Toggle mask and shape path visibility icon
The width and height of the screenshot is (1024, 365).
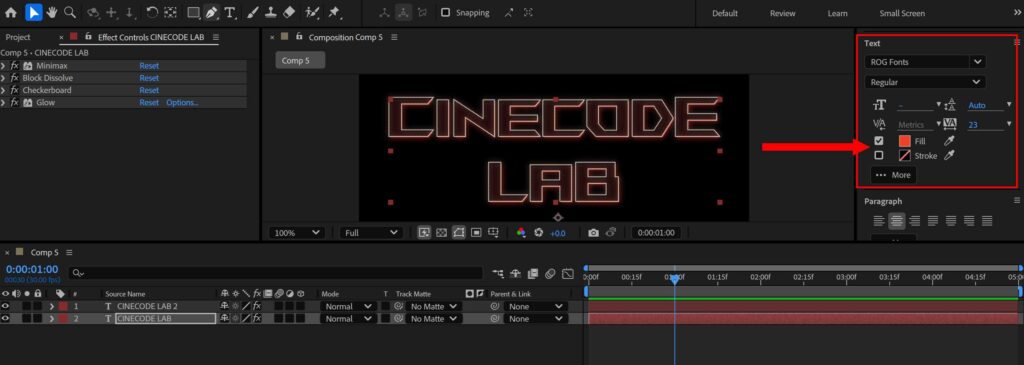(x=458, y=232)
